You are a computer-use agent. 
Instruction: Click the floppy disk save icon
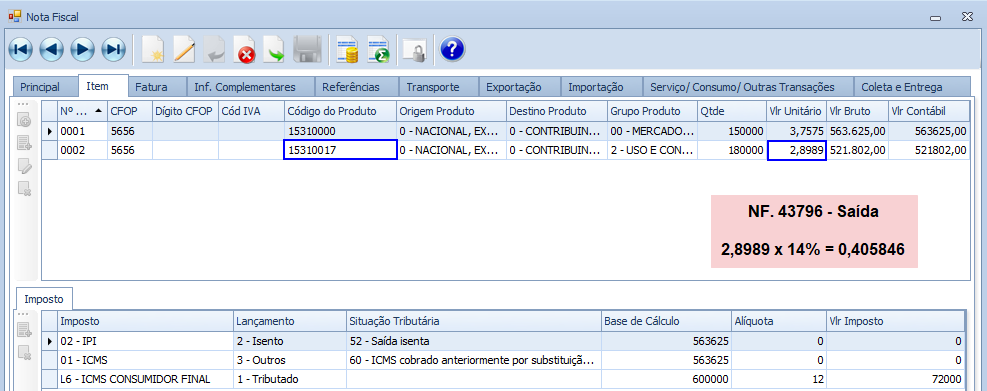[x=308, y=49]
